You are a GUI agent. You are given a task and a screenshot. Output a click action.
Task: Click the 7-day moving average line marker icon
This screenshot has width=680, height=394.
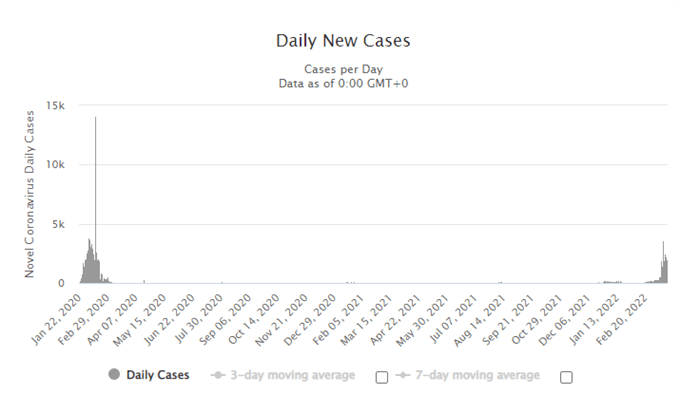pos(403,375)
